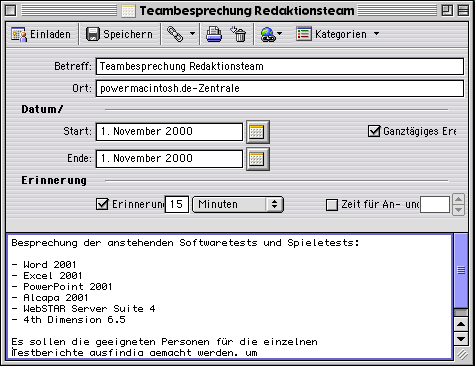Edit the Ort location field
This screenshot has width=475, height=366.
pos(280,88)
